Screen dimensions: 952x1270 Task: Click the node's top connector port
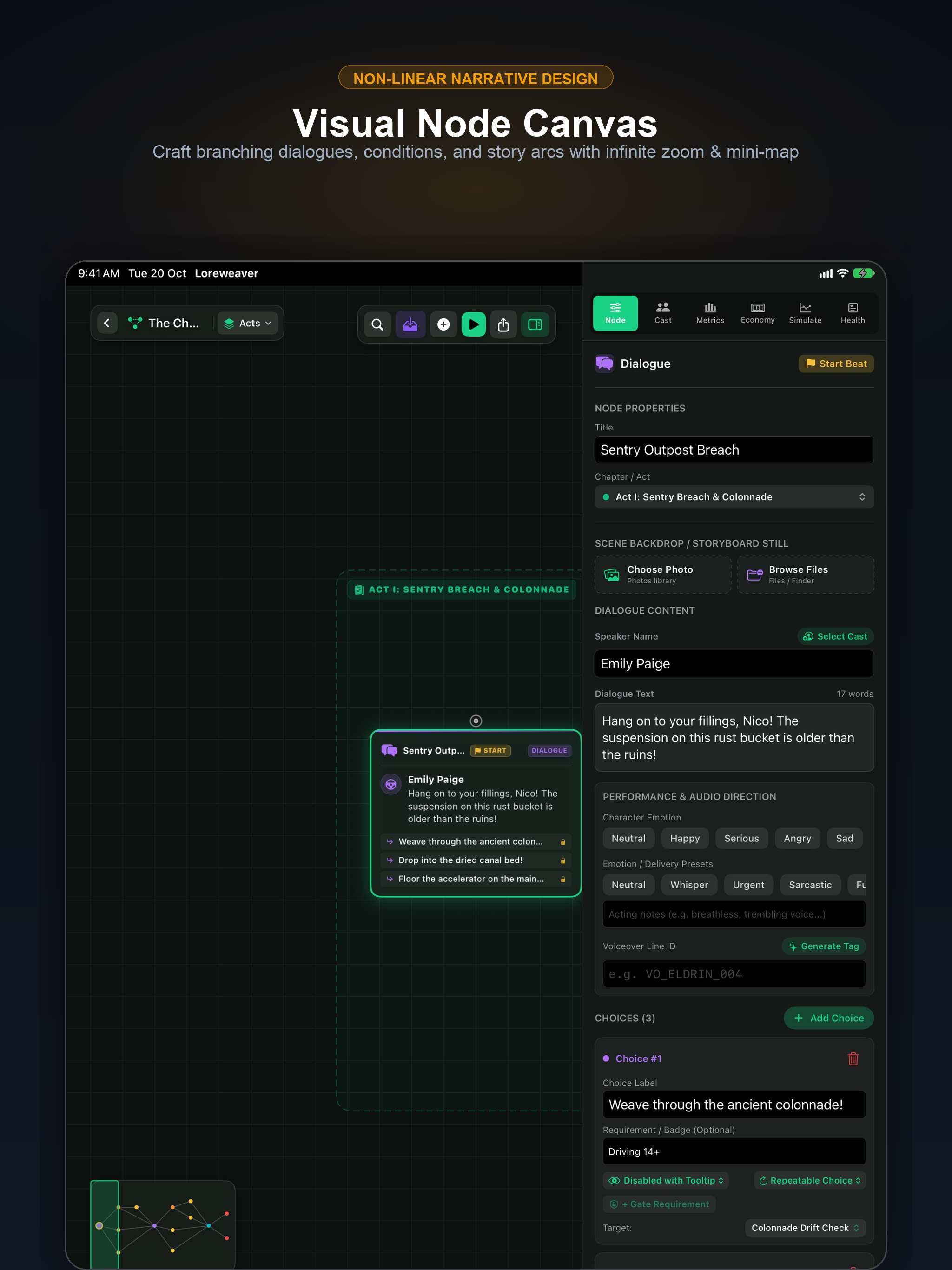pos(476,721)
